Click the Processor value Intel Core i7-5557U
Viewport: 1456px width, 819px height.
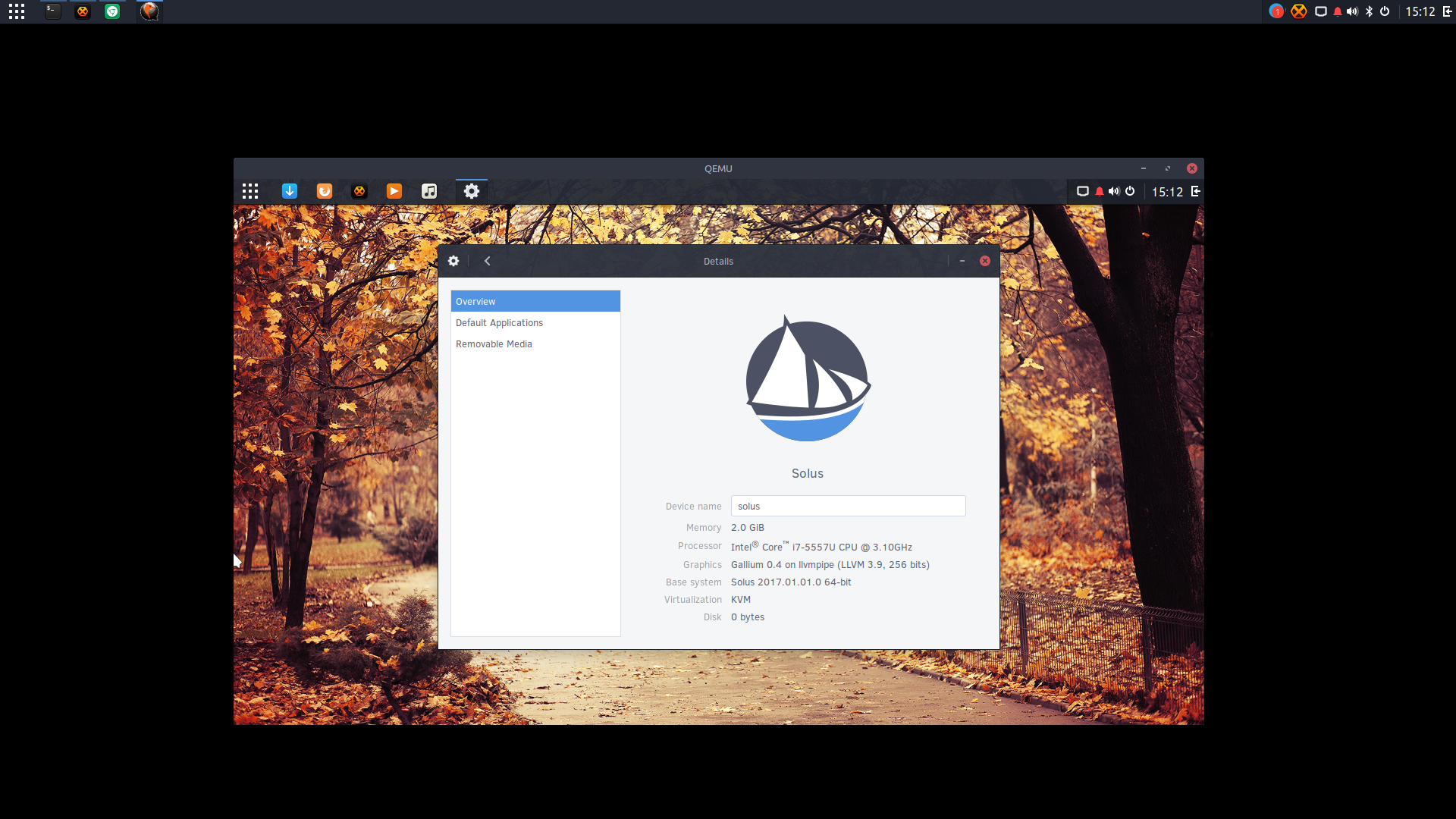821,546
